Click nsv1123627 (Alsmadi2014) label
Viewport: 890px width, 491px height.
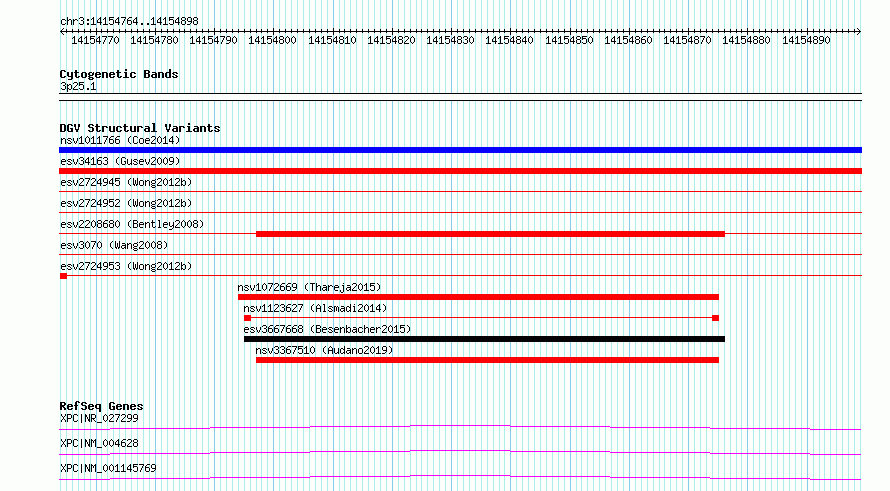(x=315, y=308)
